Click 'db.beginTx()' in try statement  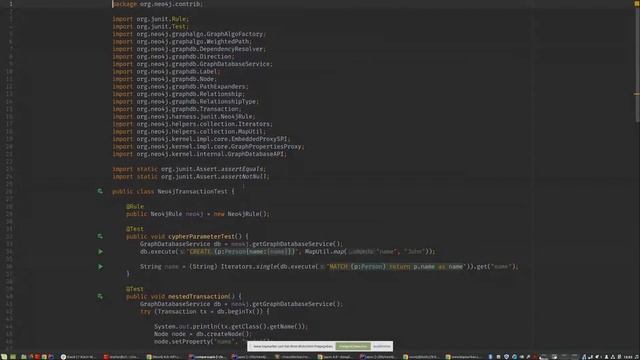[x=240, y=311]
